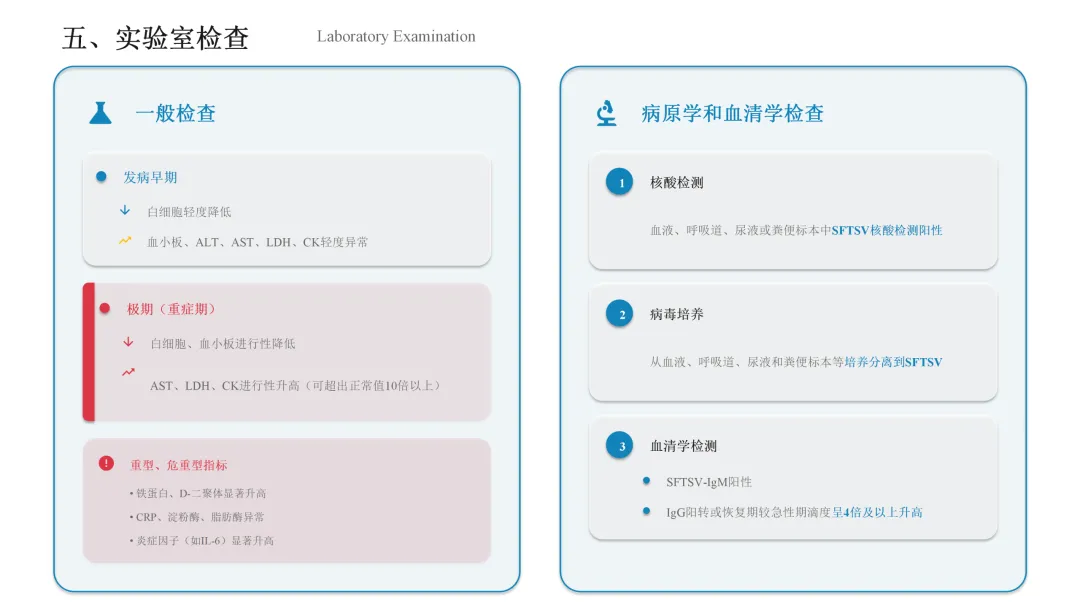Click the blue text 培养分离到SFTSV
This screenshot has width=1080, height=608.
(x=893, y=362)
